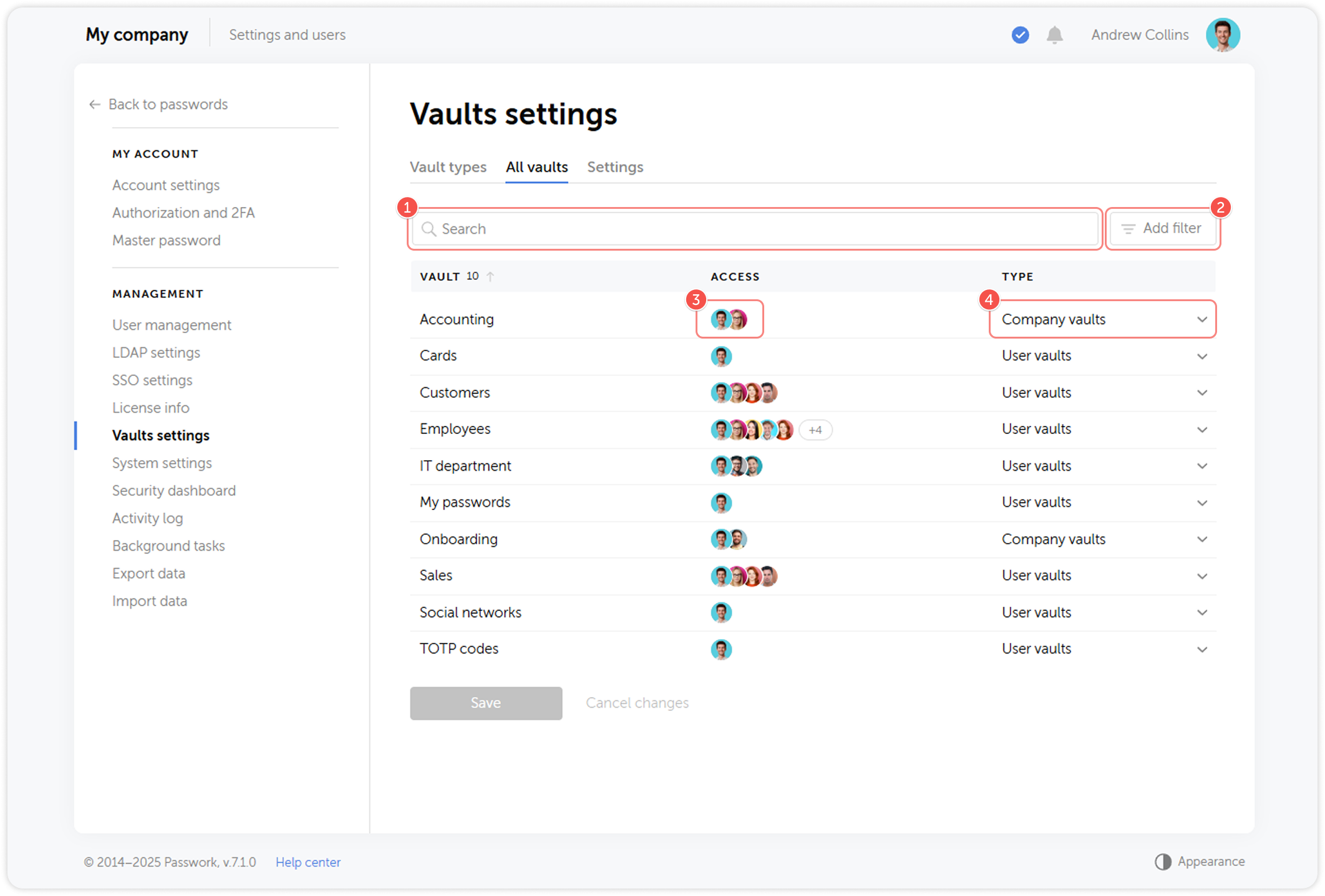The width and height of the screenshot is (1325, 896).
Task: Click the IT department access avatars
Action: pyautogui.click(x=736, y=466)
